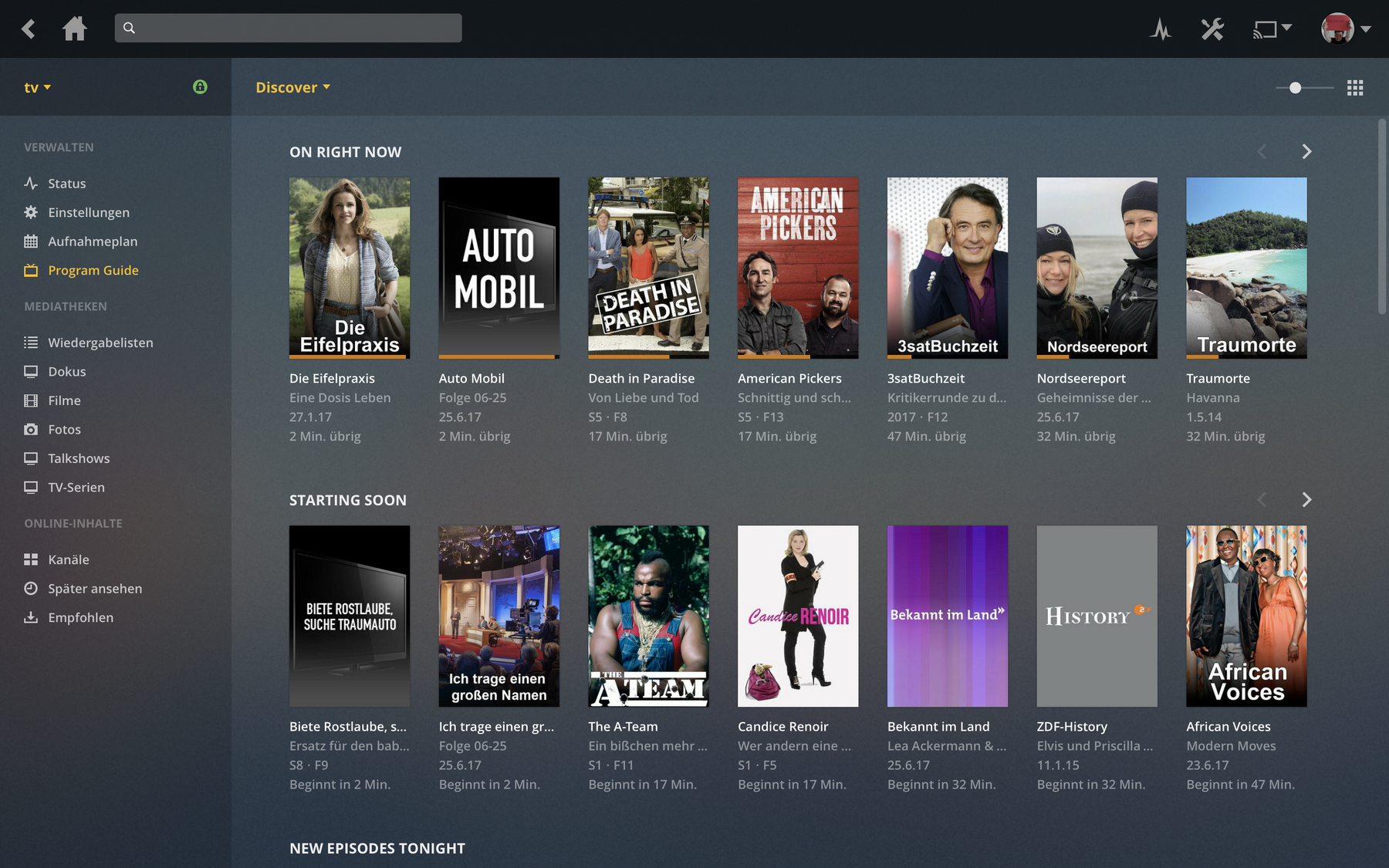
Task: Select Program Guide in the sidebar
Action: [x=93, y=270]
